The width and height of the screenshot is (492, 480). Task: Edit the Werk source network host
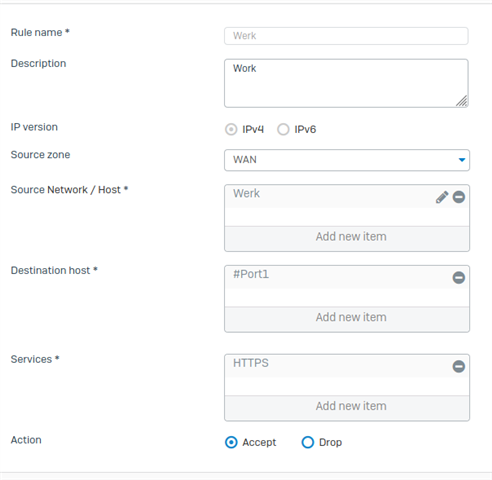point(442,197)
